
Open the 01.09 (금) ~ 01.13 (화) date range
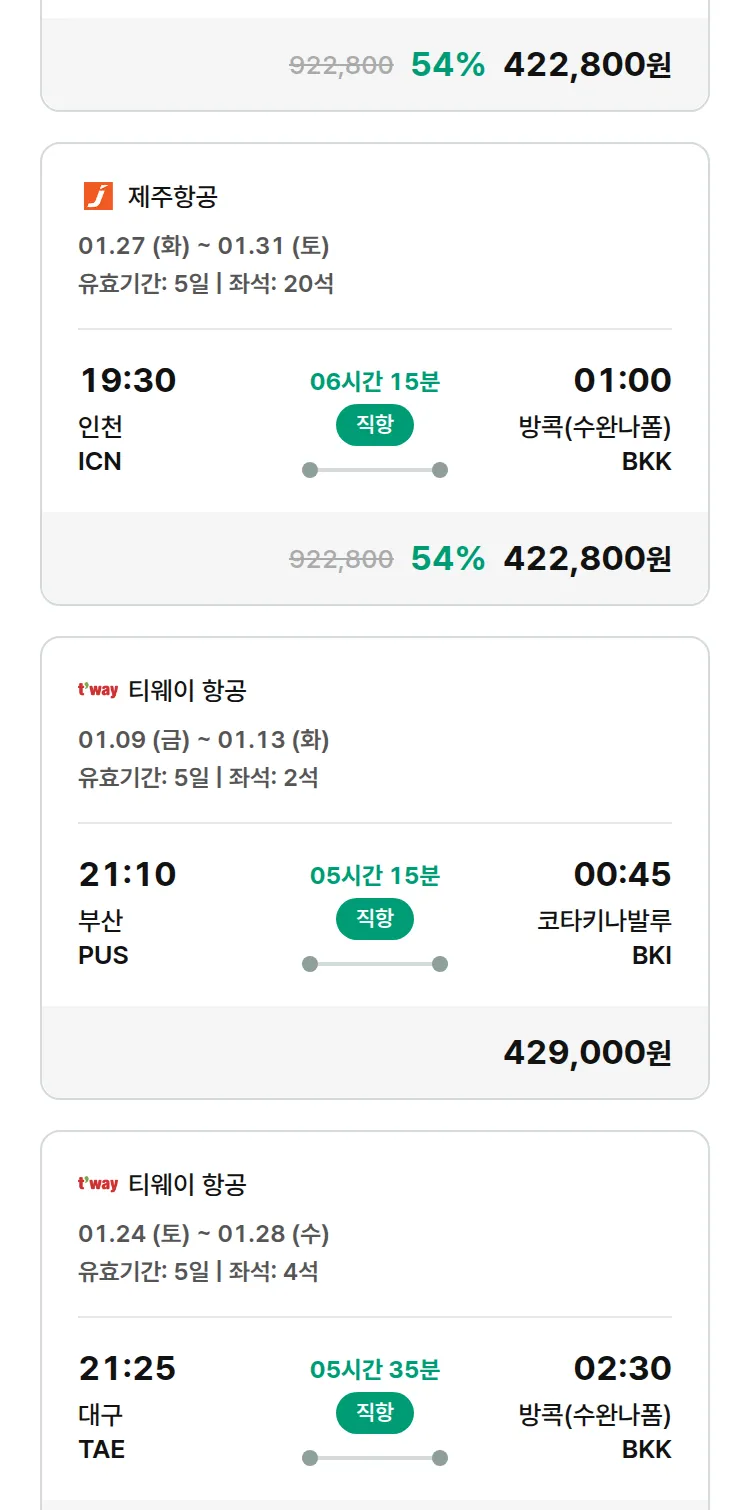click(204, 740)
